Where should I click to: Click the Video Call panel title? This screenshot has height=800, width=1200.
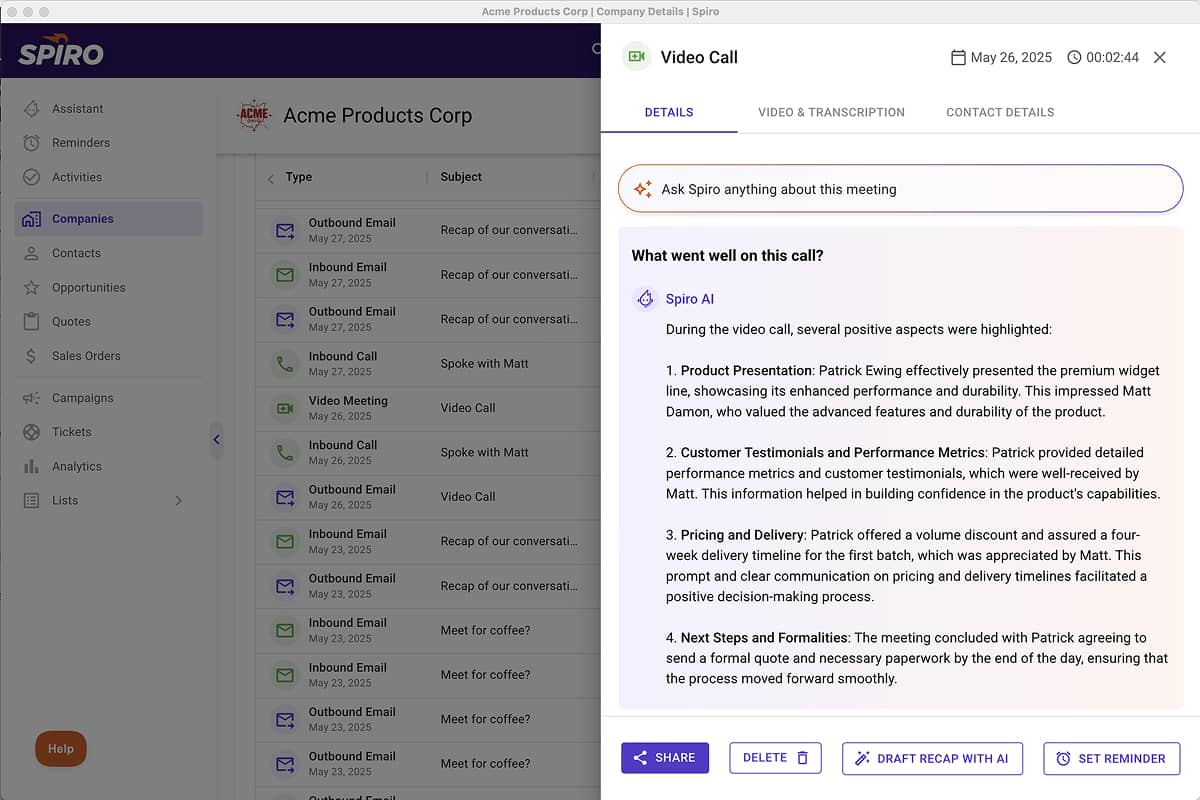coord(699,58)
